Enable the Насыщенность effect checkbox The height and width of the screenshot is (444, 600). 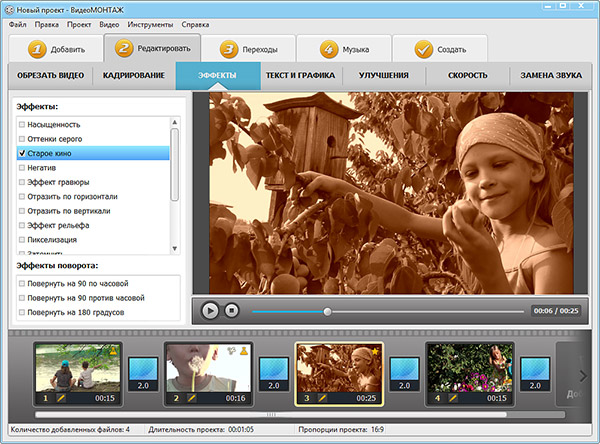tap(22, 124)
